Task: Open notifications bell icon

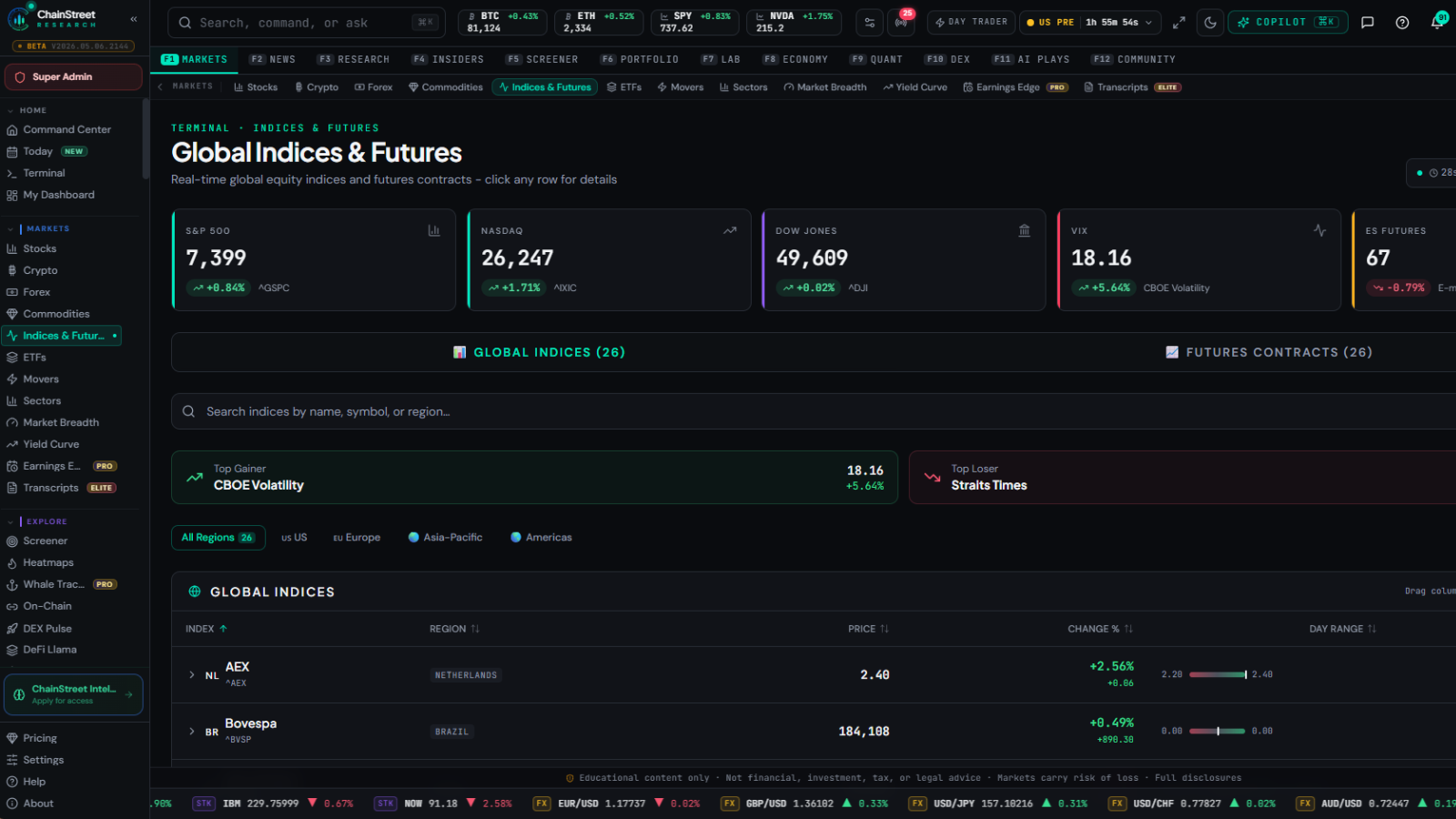Action: click(x=1437, y=23)
